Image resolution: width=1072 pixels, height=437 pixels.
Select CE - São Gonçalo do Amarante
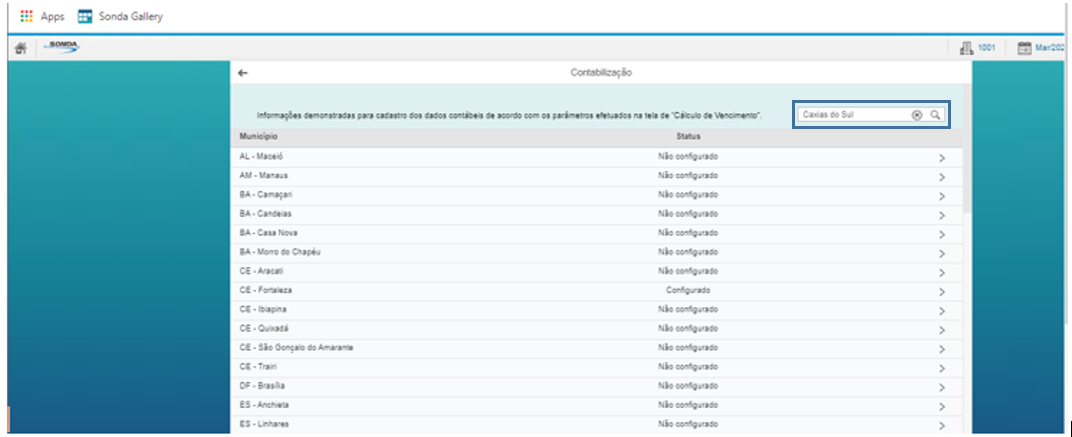click(x=296, y=347)
